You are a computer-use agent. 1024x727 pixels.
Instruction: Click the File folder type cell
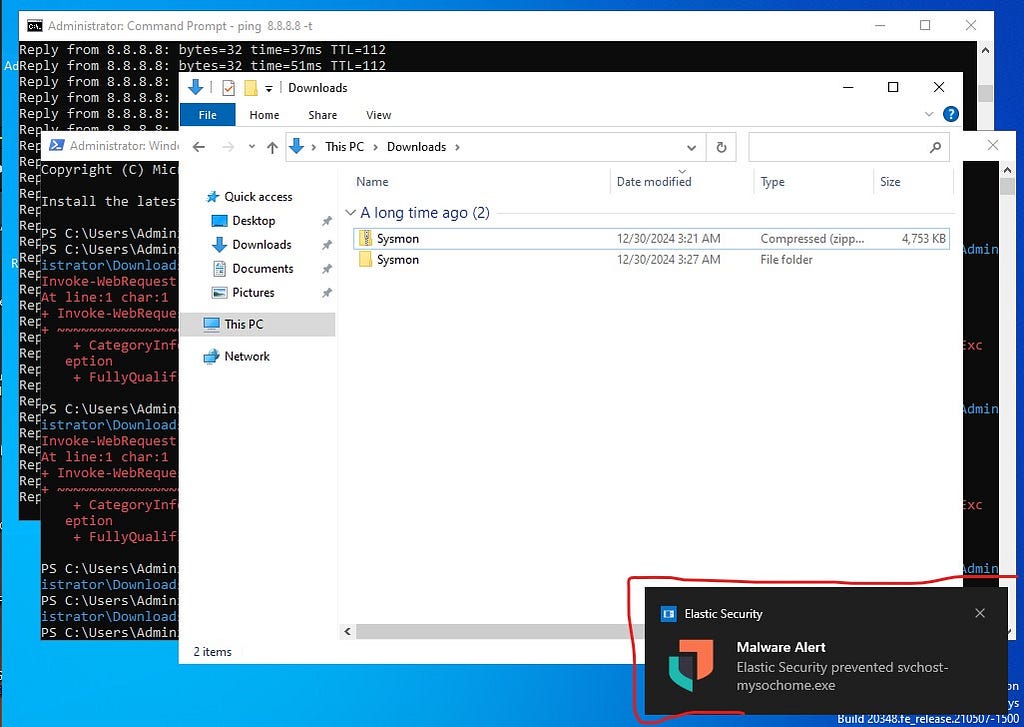[786, 259]
